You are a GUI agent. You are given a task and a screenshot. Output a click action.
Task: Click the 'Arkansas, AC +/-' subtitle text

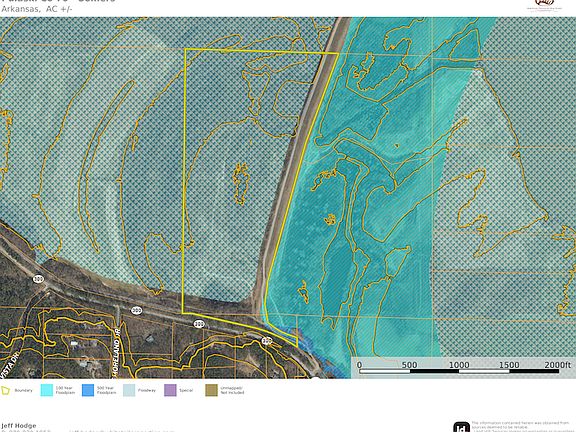point(37,9)
